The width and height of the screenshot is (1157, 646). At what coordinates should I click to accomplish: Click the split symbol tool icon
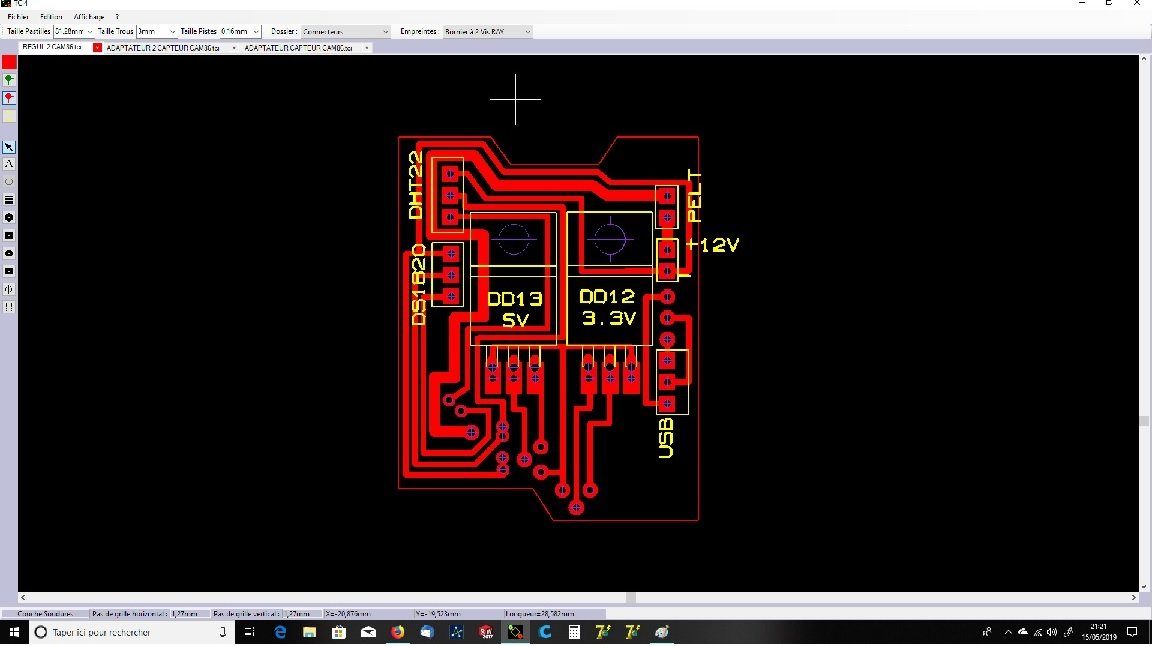(x=9, y=289)
